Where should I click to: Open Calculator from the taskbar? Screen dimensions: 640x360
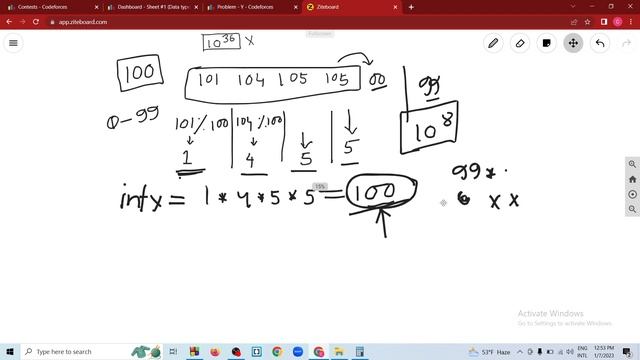(x=360, y=351)
